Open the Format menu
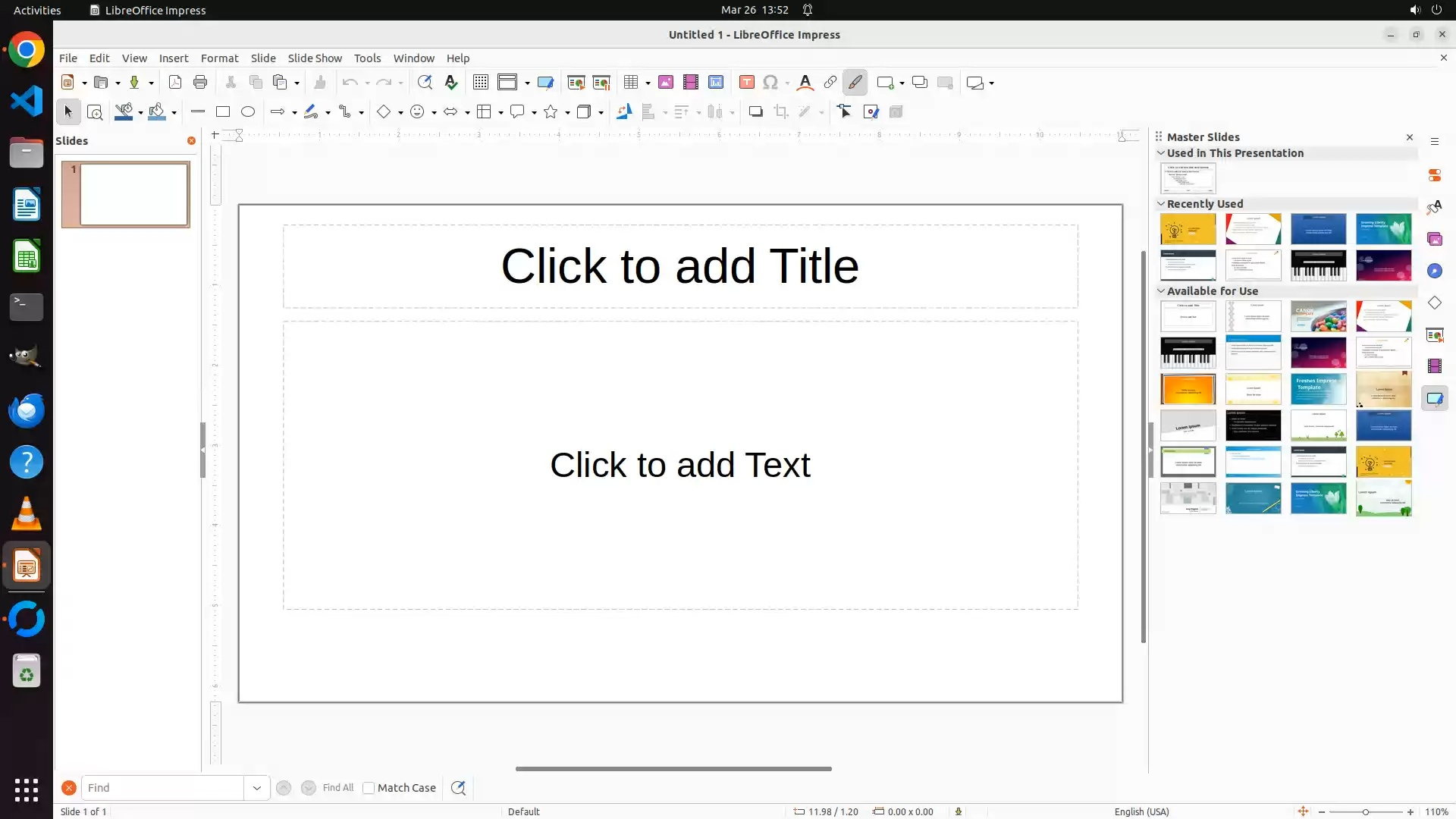 click(x=219, y=58)
